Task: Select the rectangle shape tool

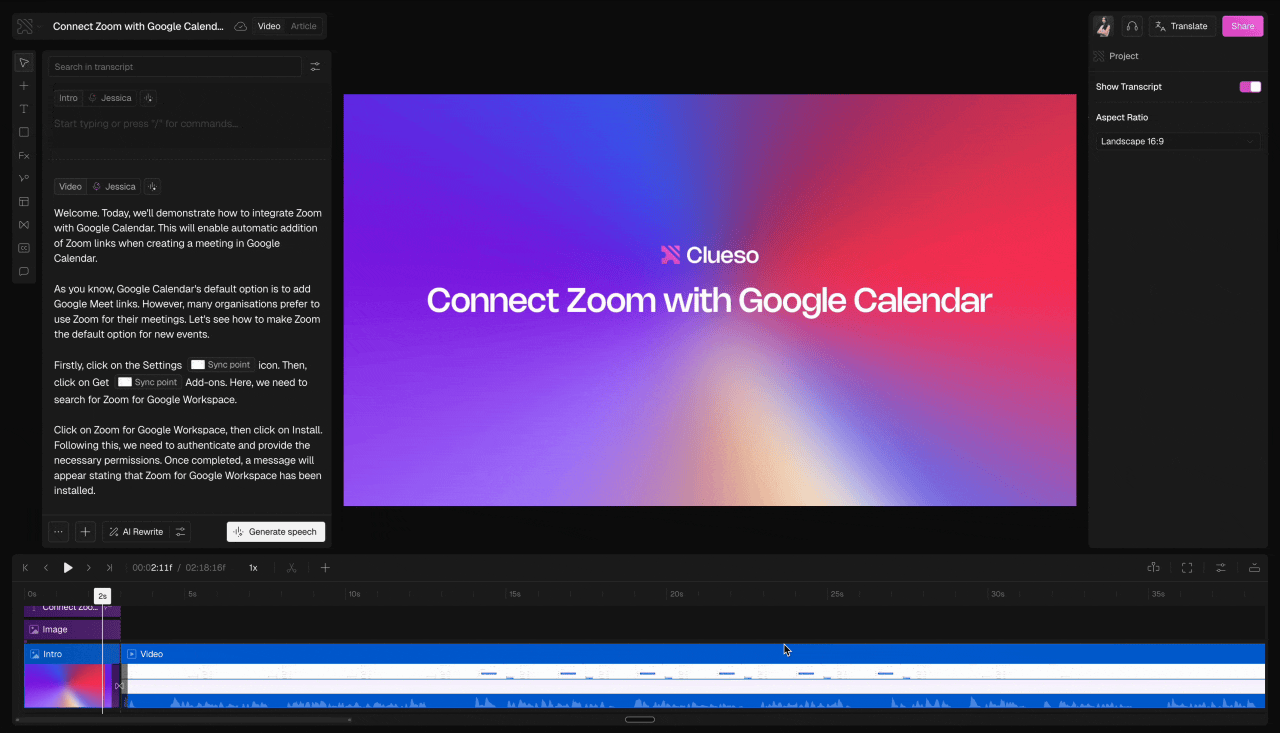Action: [24, 132]
